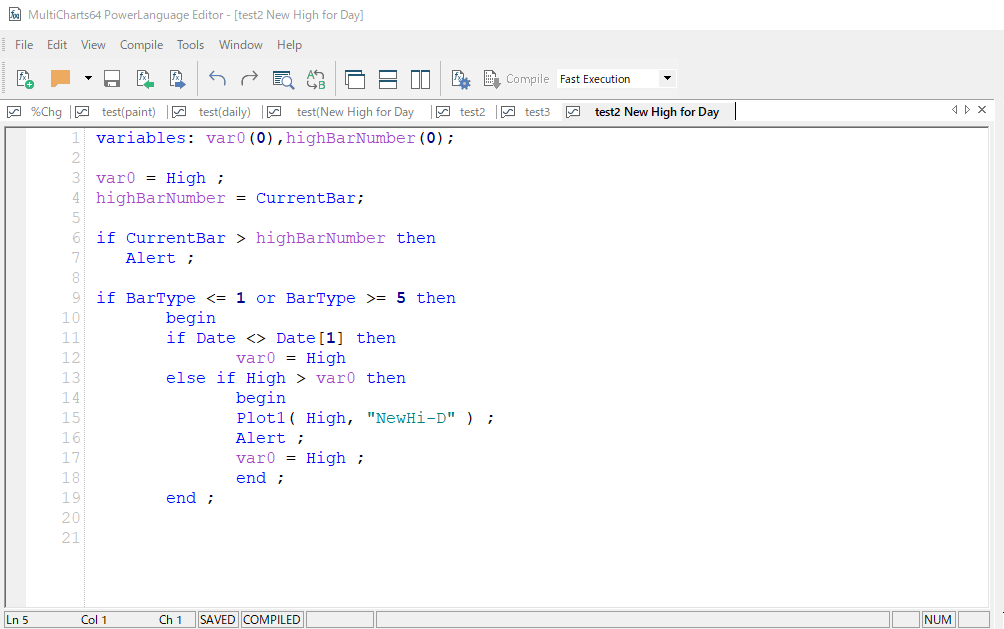
Task: Click line number 6 in the gutter
Action: (76, 238)
